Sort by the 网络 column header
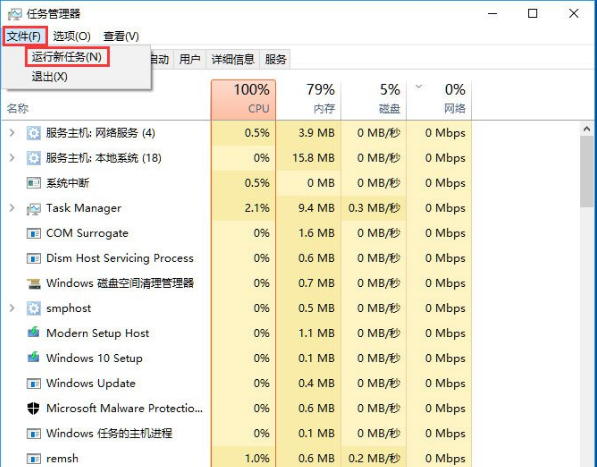The image size is (597, 467). [439, 99]
